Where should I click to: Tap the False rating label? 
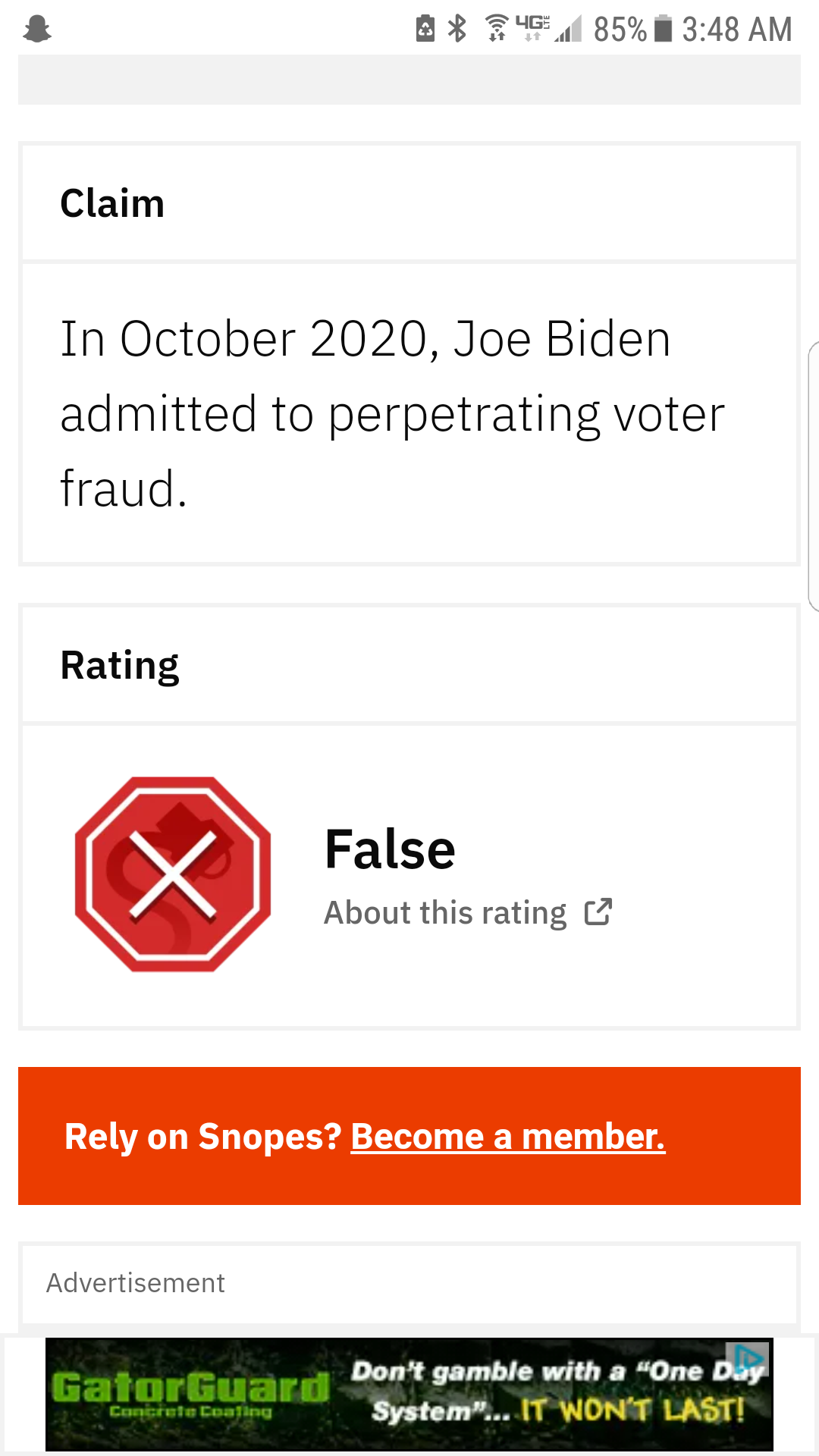[x=390, y=849]
